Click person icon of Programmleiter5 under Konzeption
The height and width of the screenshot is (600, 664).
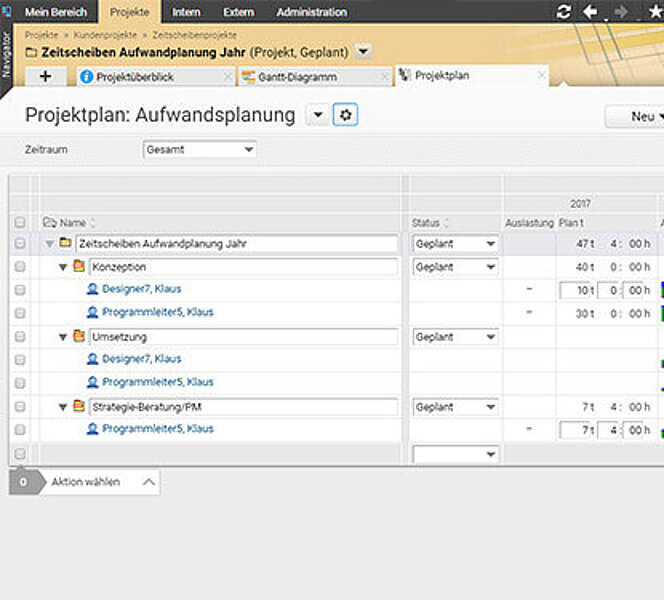point(92,312)
